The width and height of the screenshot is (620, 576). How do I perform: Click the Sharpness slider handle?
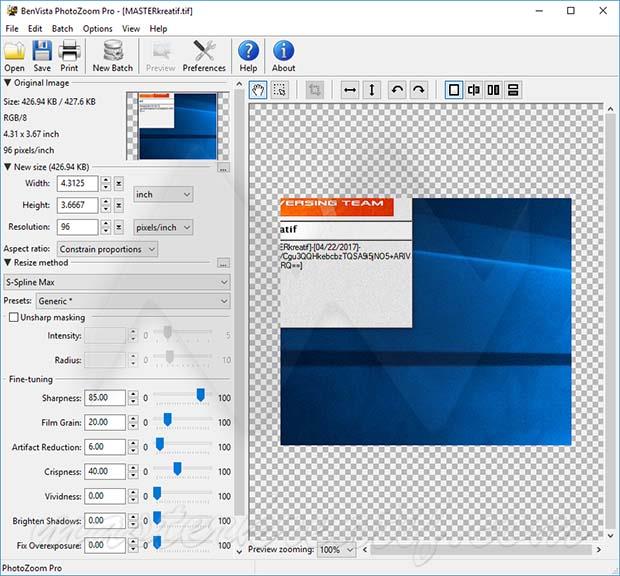(200, 395)
